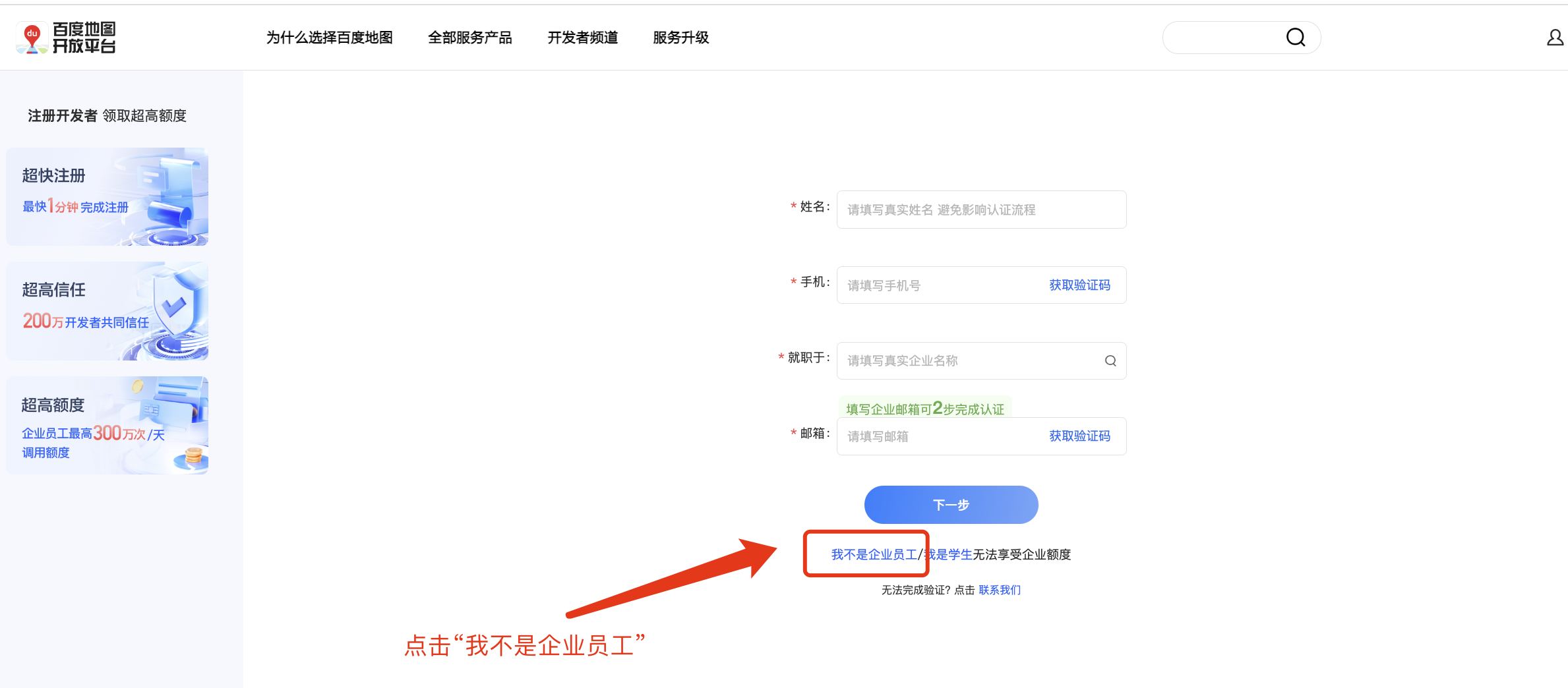Open 为什么选择百度地图 menu

[x=329, y=38]
